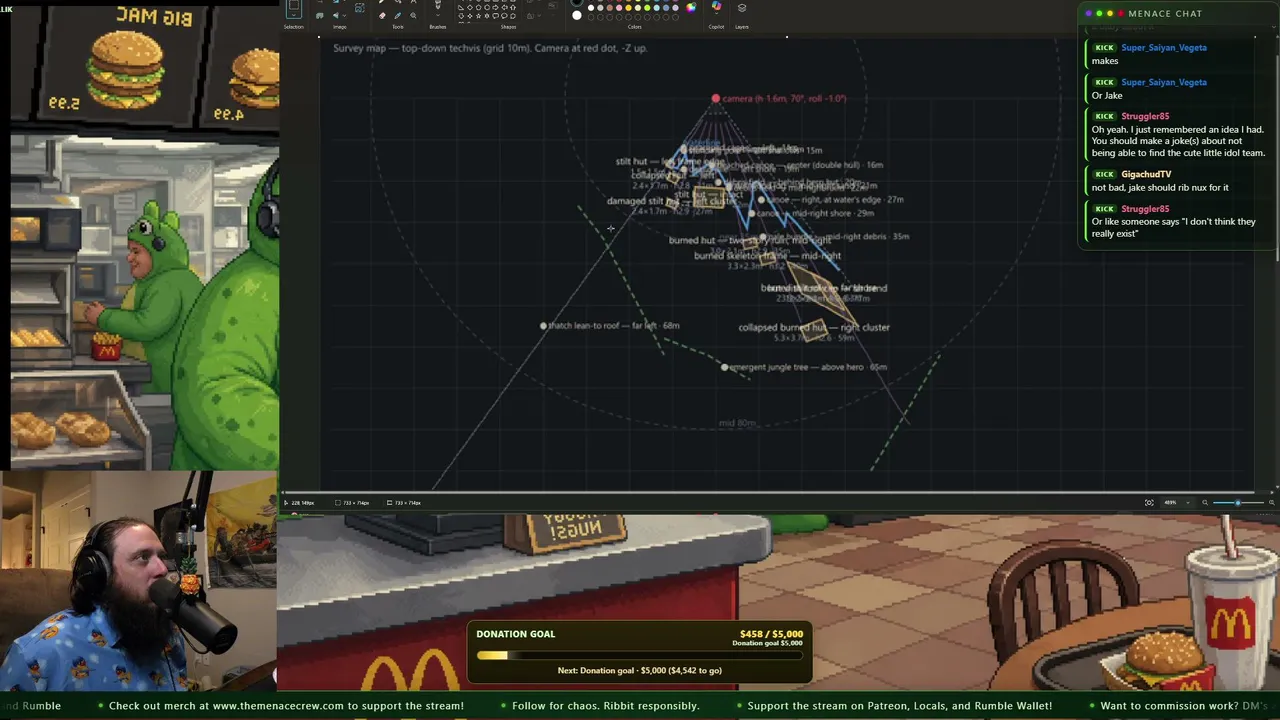Click the 'Support the stream on Patreon' ticker
This screenshot has width=1280, height=720.
click(900, 706)
